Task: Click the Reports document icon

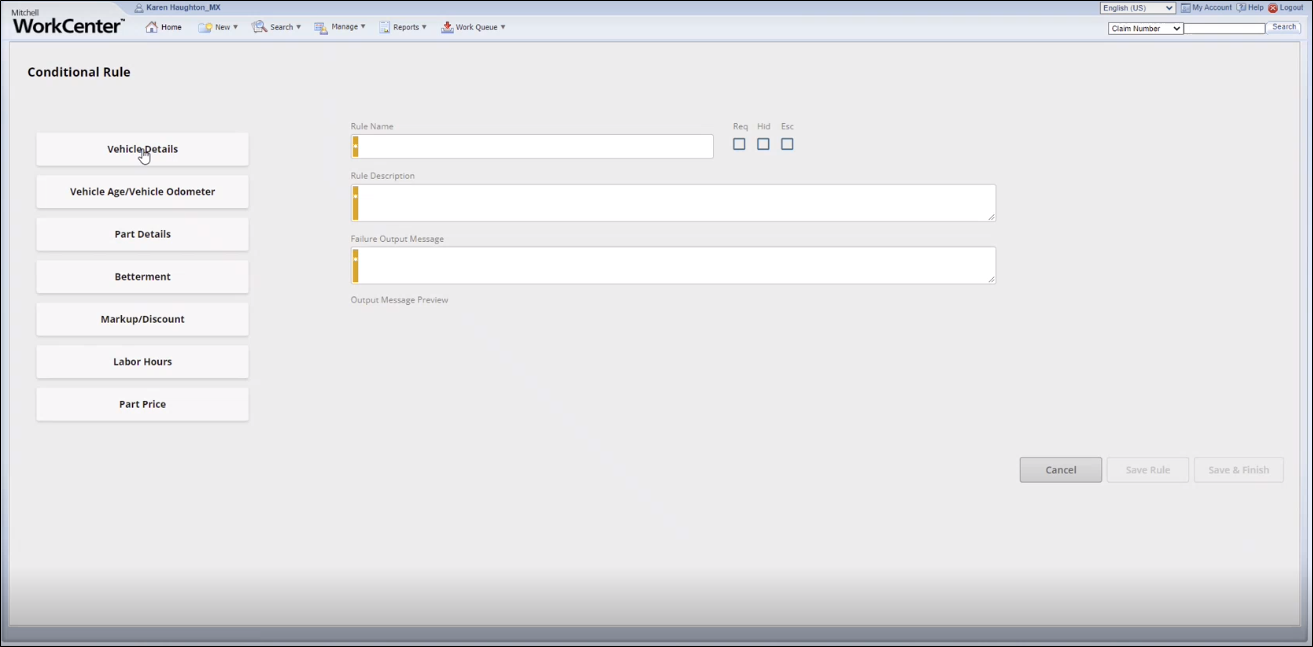Action: point(385,27)
